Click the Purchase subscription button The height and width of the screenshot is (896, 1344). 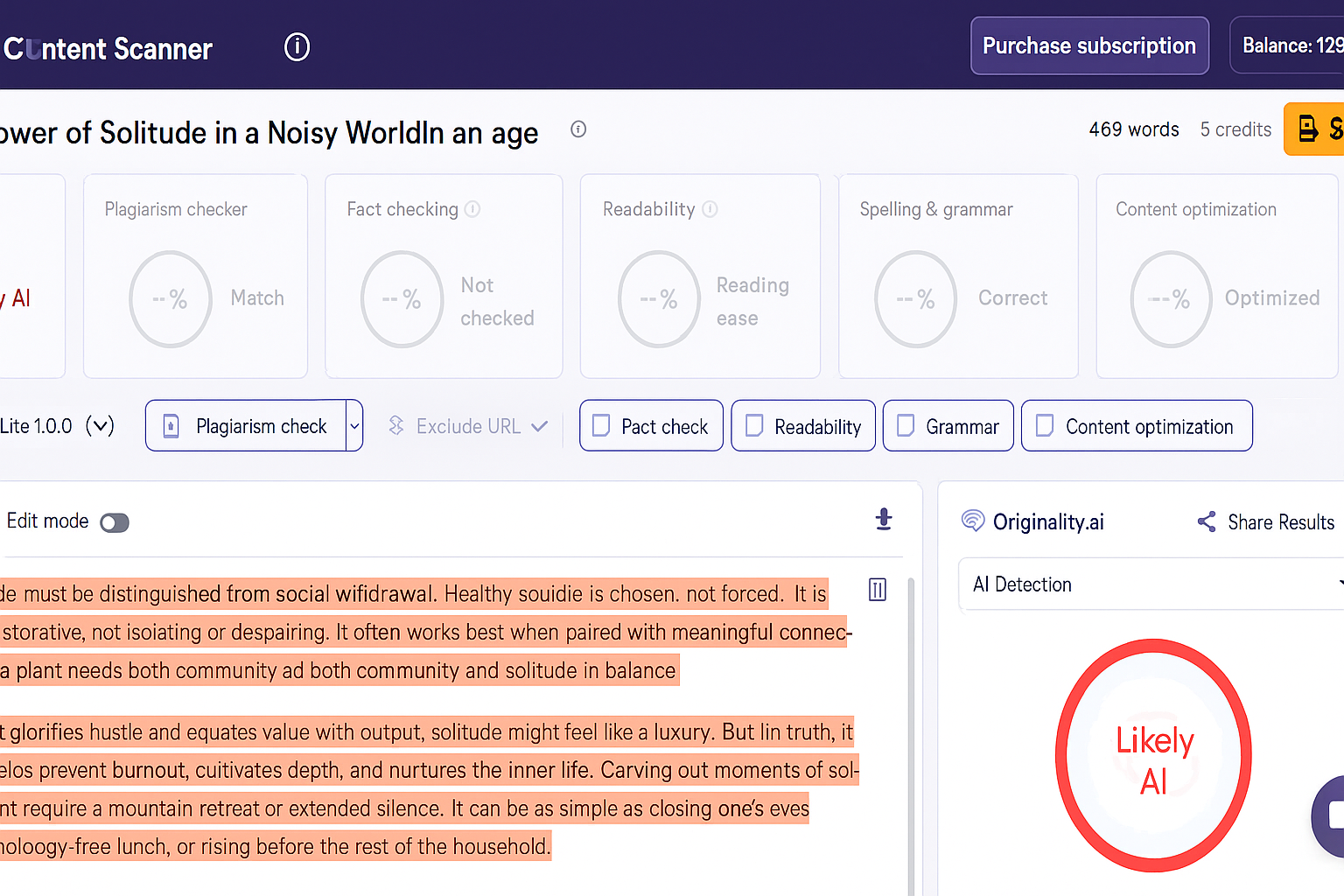point(1089,45)
